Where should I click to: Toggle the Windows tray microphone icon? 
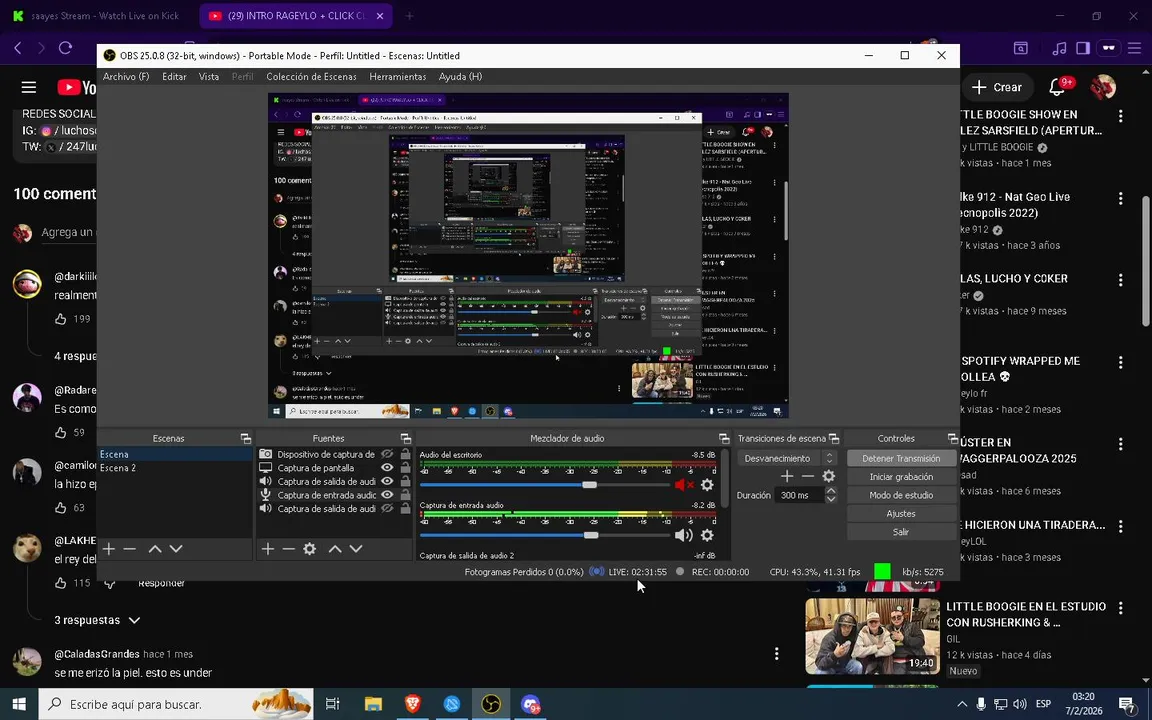[981, 704]
